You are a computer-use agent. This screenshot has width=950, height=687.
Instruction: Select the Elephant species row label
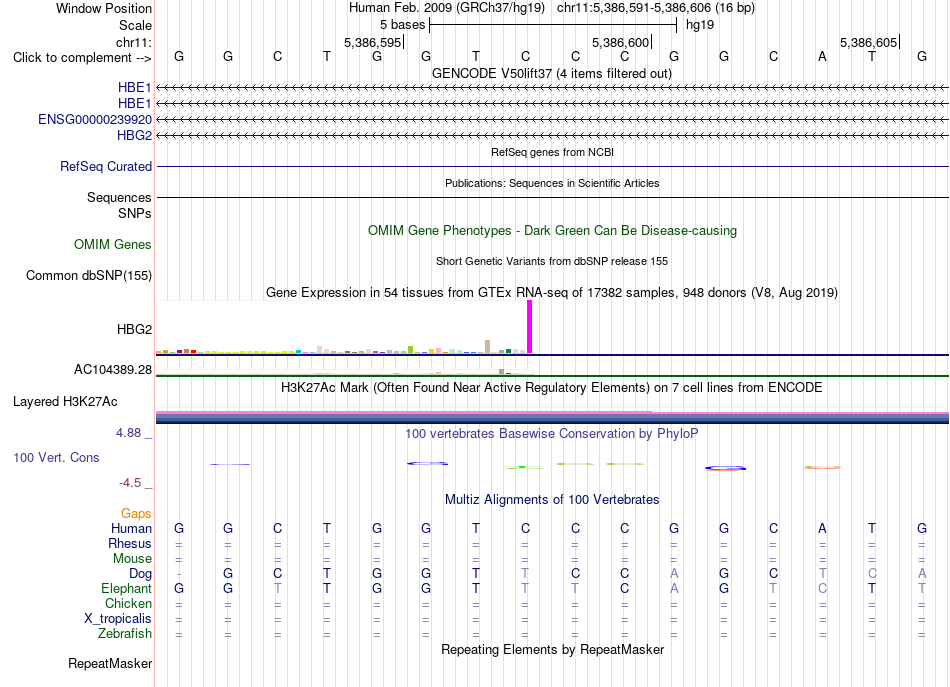pos(126,588)
